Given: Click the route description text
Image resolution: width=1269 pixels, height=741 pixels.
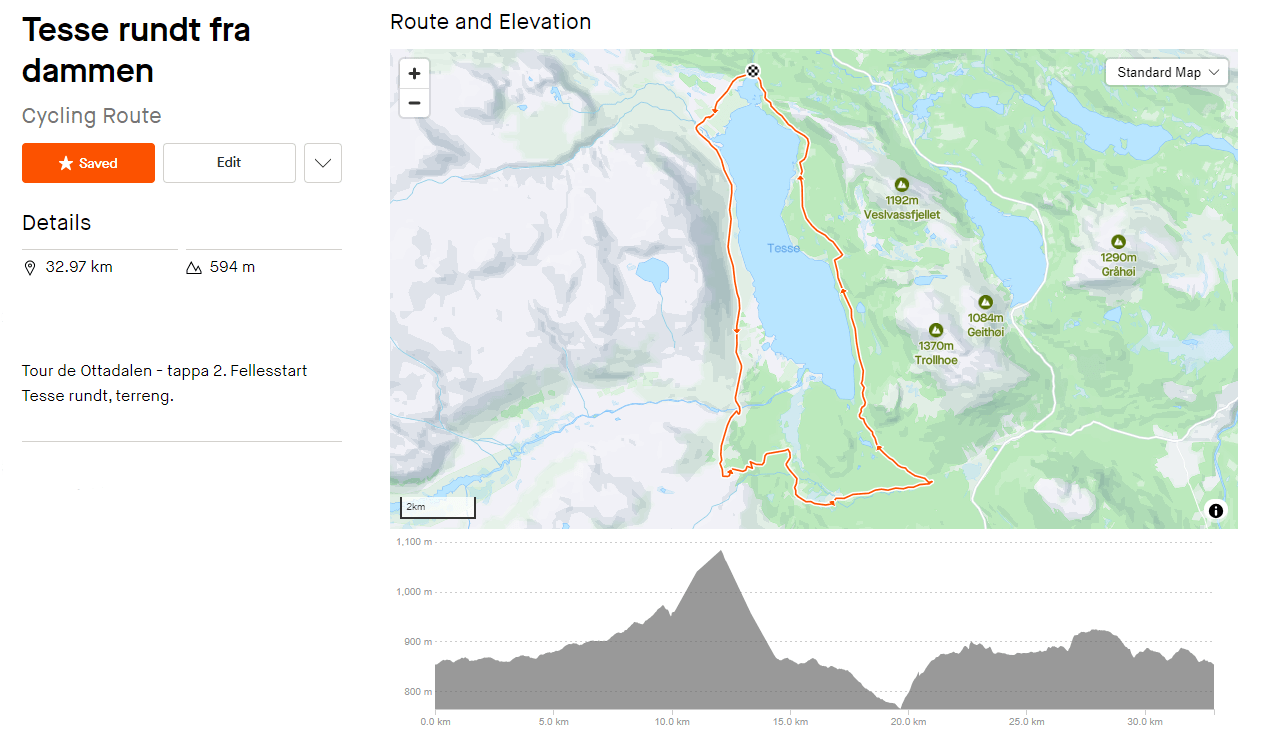Looking at the screenshot, I should pos(164,383).
